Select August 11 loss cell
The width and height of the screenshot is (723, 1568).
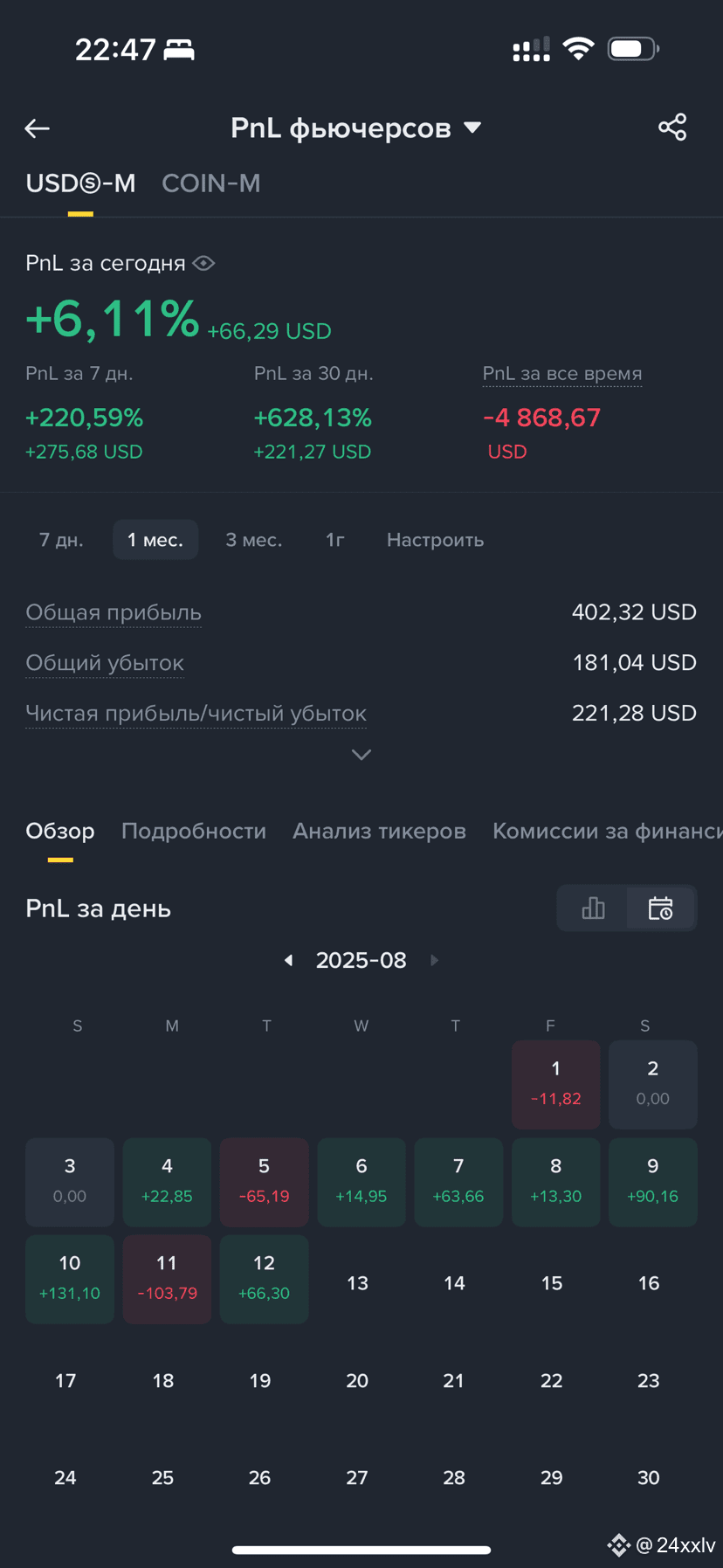pos(167,1279)
